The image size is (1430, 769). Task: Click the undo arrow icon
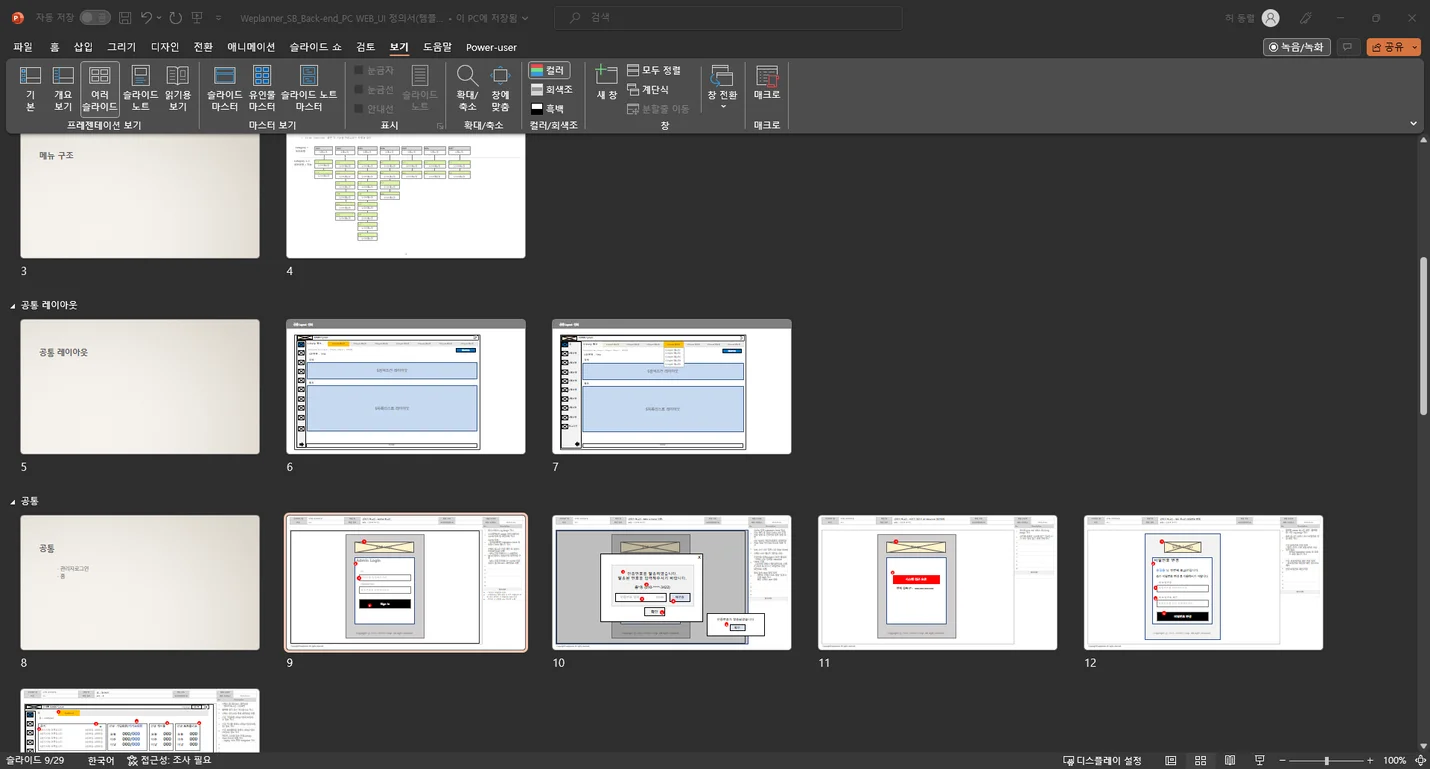[x=147, y=18]
